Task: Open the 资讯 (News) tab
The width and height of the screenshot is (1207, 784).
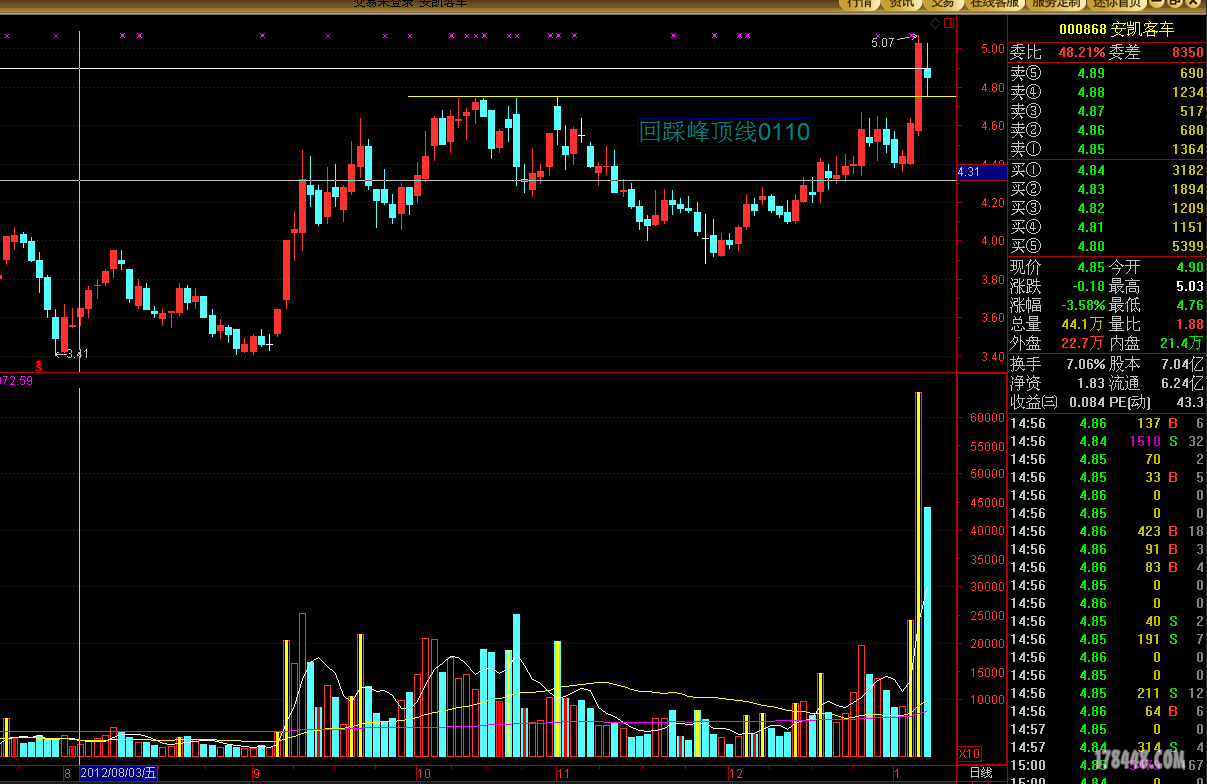Action: 902,4
